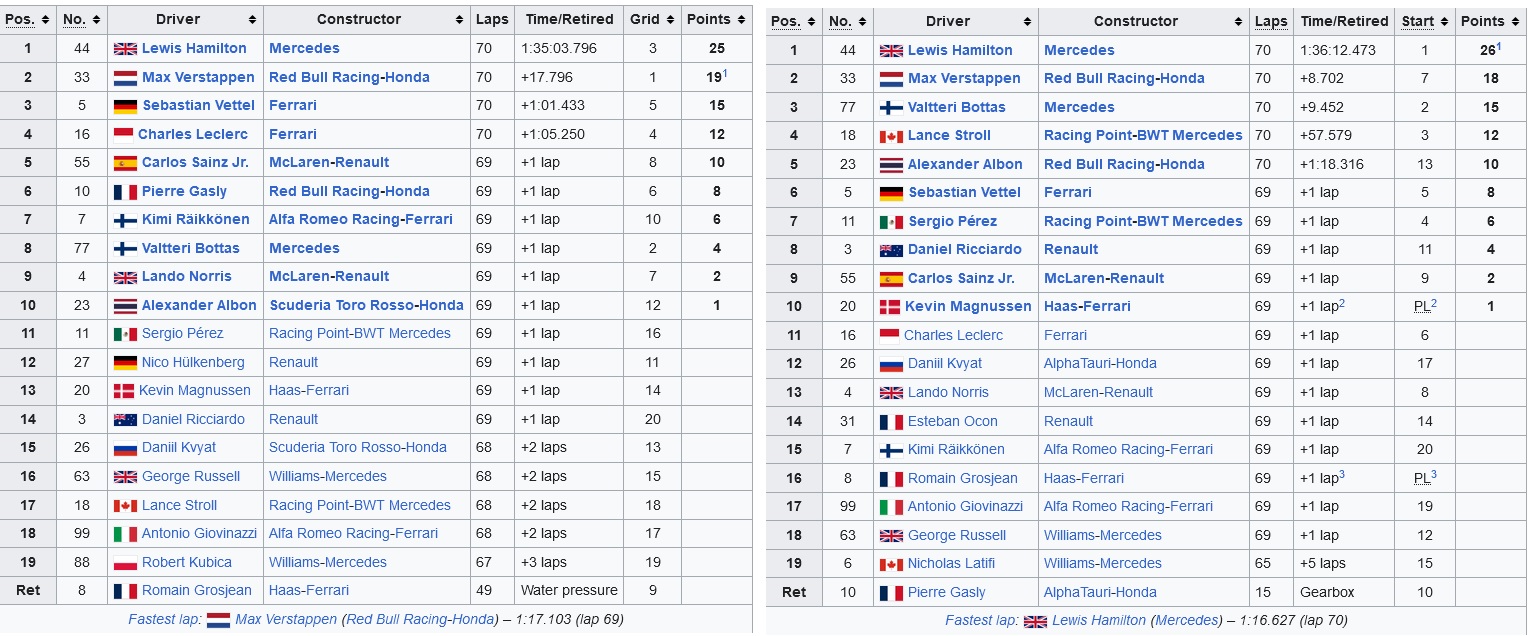The image size is (1528, 636).
Task: Open footnote 1 beside 19 points, left table
Action: coord(725,72)
